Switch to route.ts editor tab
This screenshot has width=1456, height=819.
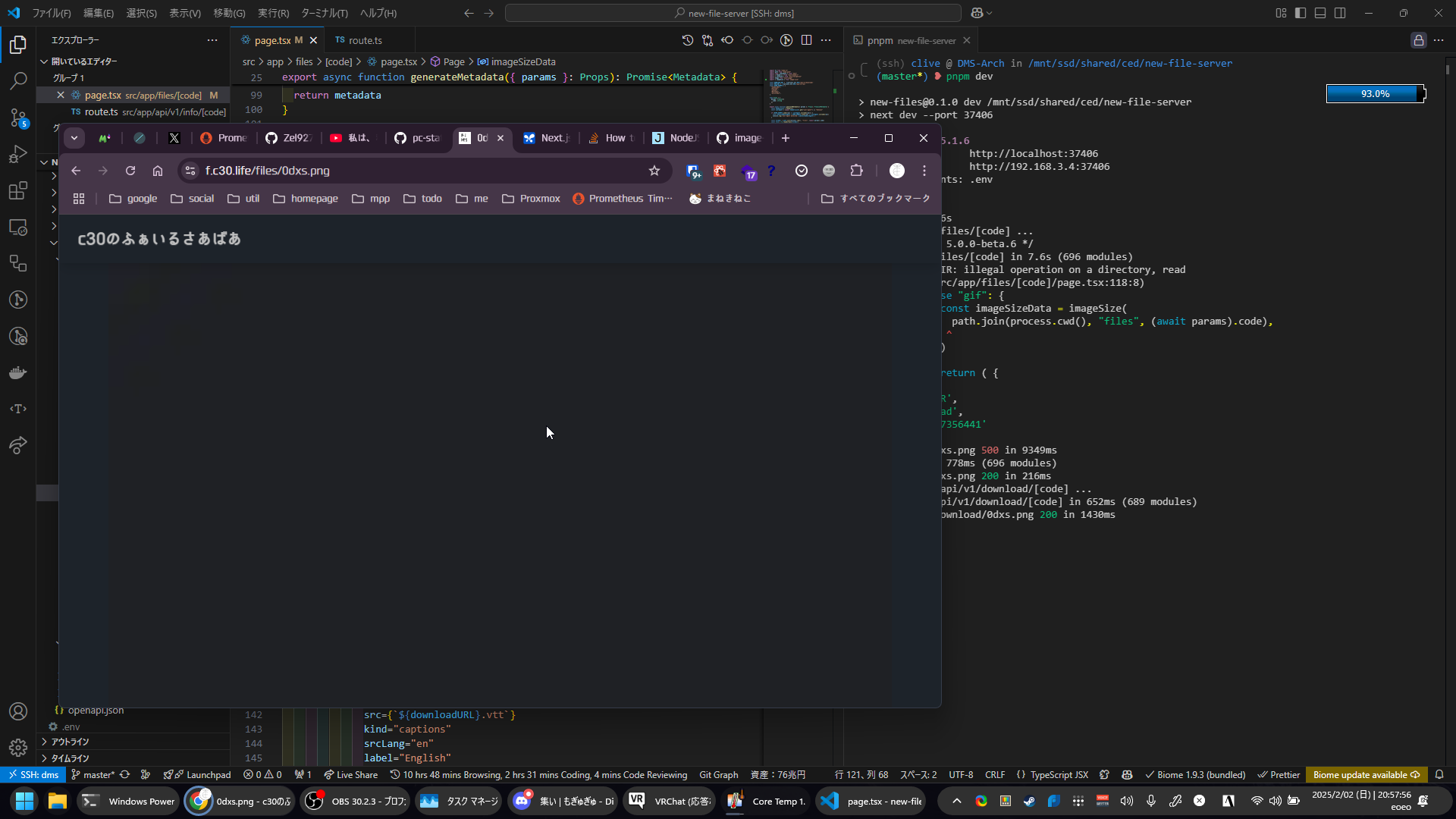[365, 40]
